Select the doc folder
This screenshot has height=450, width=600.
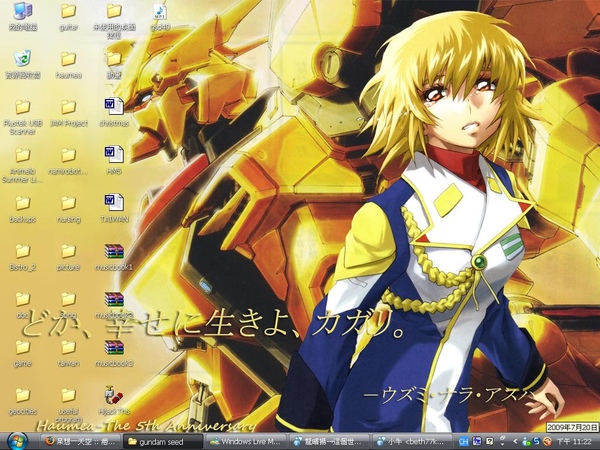(23, 305)
